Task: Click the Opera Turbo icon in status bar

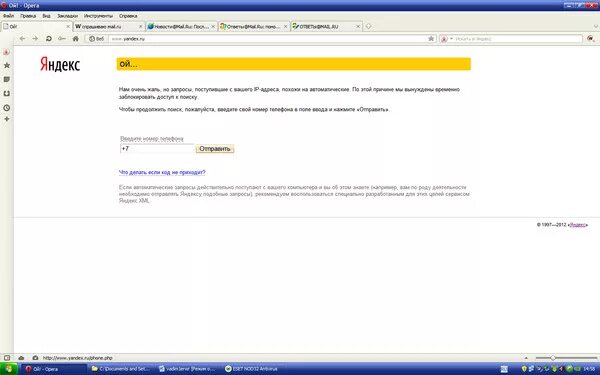Action: coord(35,358)
